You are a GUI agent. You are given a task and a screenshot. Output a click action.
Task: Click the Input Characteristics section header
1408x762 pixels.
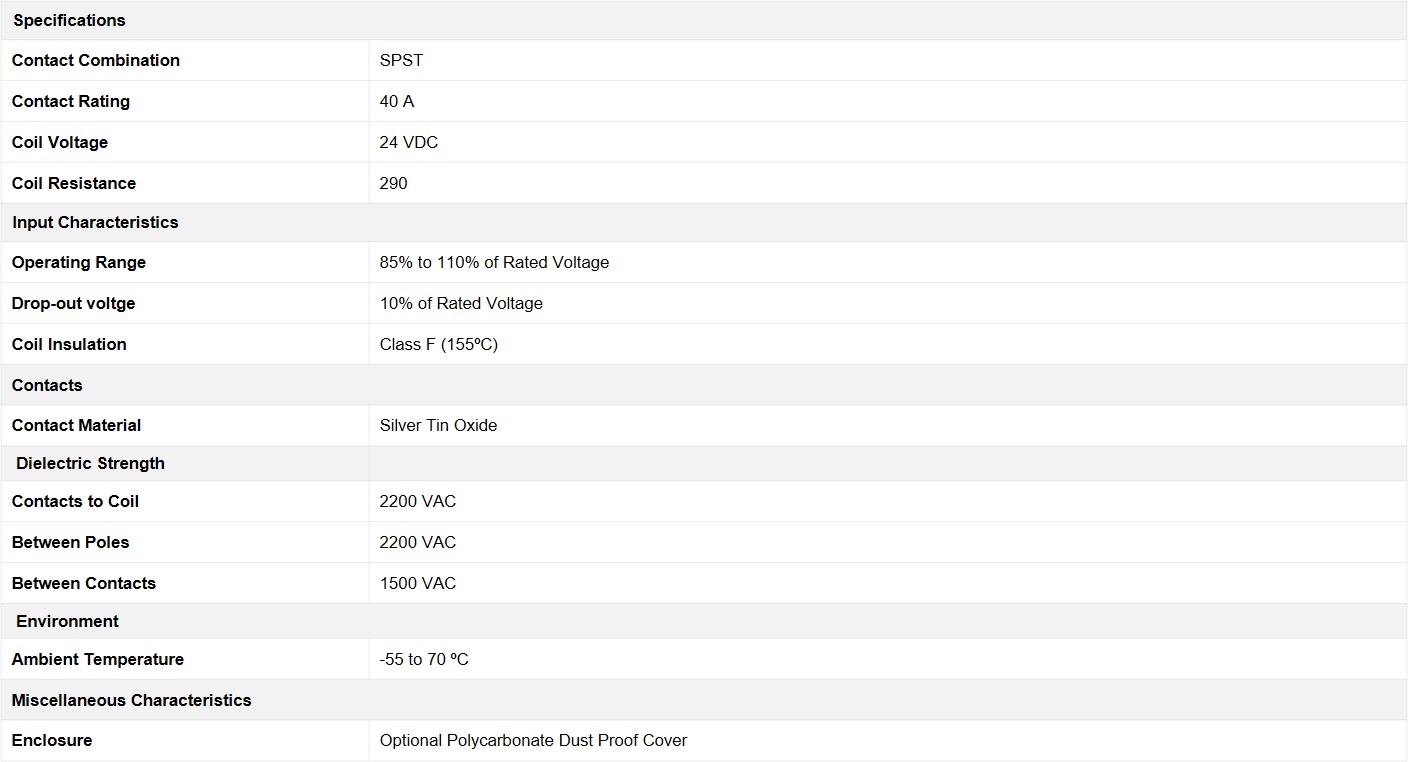pyautogui.click(x=95, y=222)
